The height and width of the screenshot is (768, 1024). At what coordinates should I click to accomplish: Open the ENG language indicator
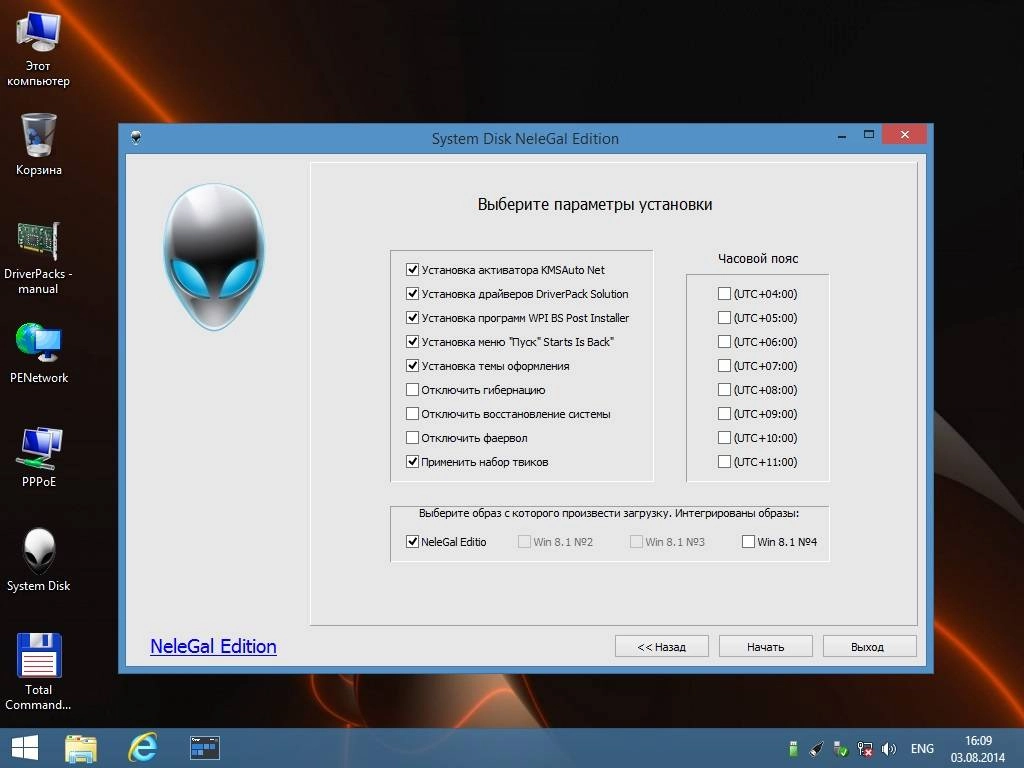tap(922, 749)
